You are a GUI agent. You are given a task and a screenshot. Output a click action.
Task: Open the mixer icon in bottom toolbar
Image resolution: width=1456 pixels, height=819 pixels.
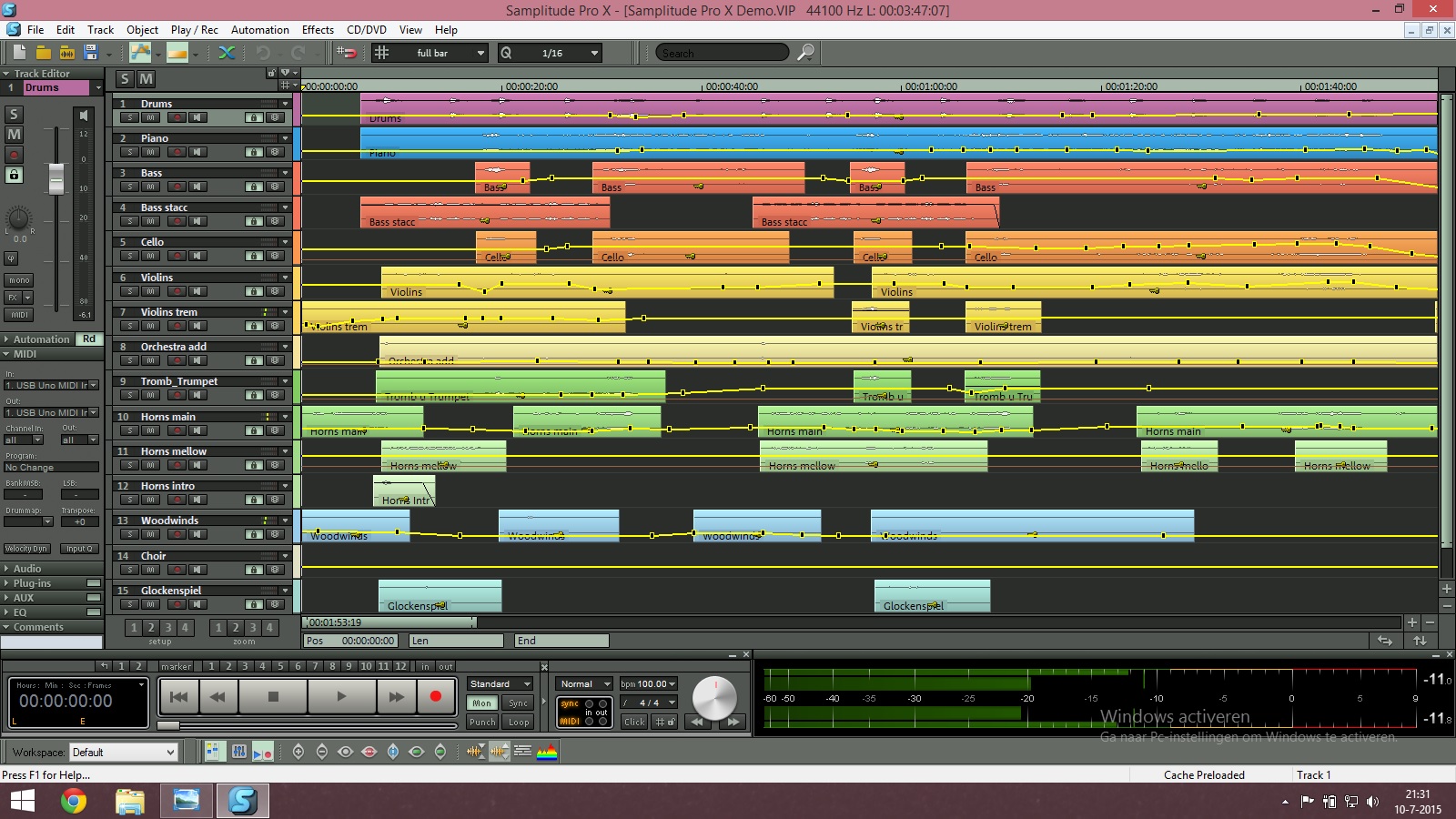(238, 752)
